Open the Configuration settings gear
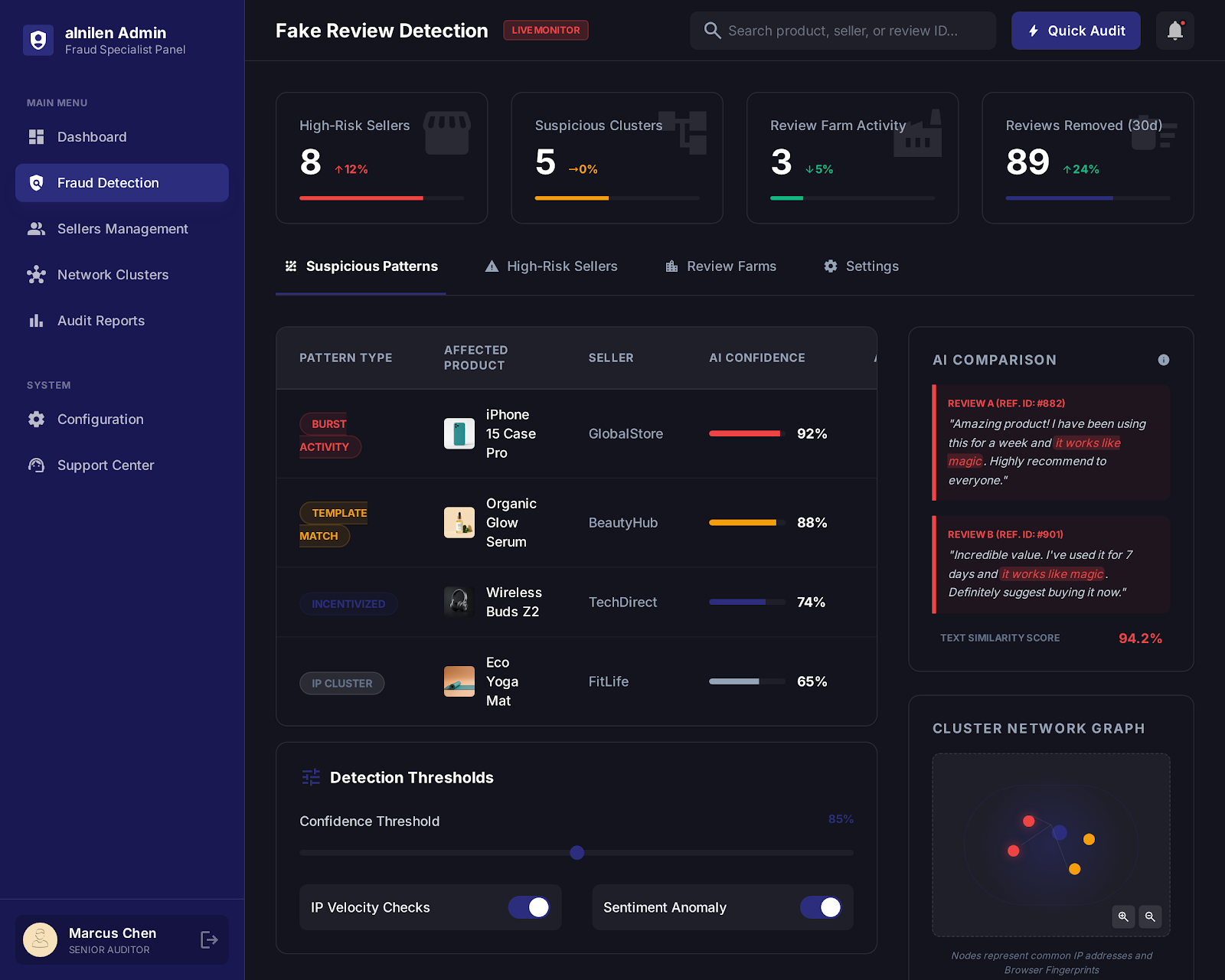The height and width of the screenshot is (980, 1225). click(x=100, y=419)
